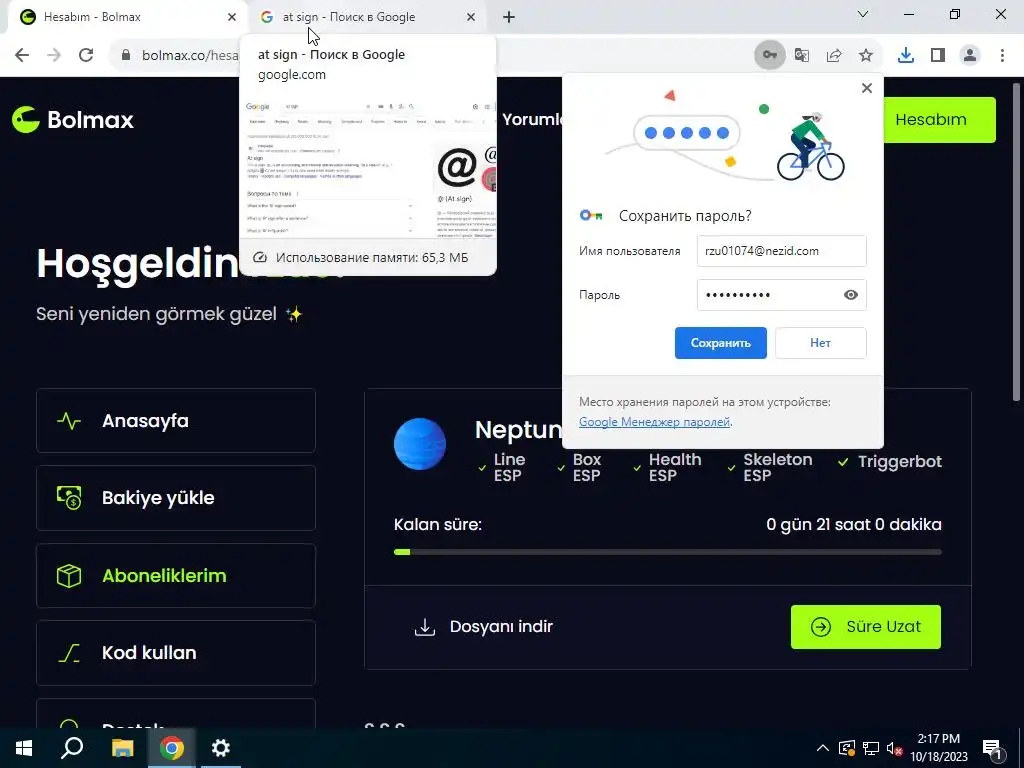This screenshot has height=768, width=1024.
Task: Click the Kalan süre progress bar
Action: click(667, 552)
